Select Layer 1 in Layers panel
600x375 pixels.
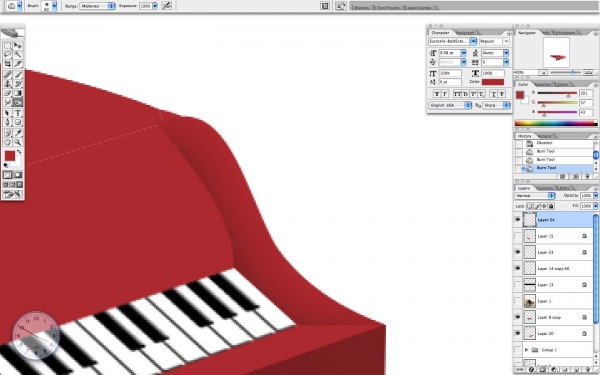coord(558,301)
